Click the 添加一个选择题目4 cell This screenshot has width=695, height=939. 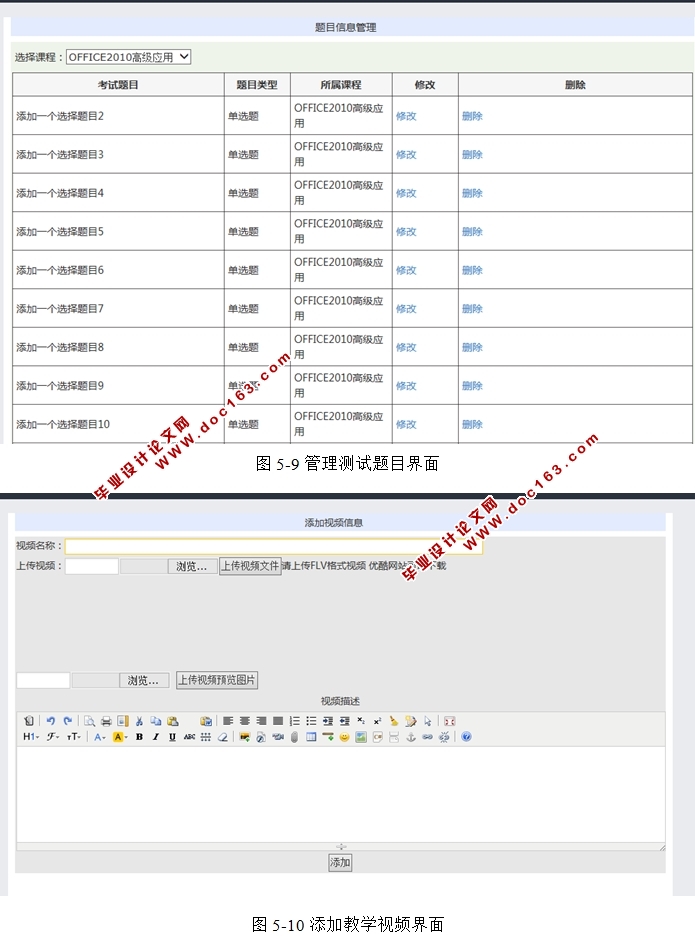[x=118, y=193]
